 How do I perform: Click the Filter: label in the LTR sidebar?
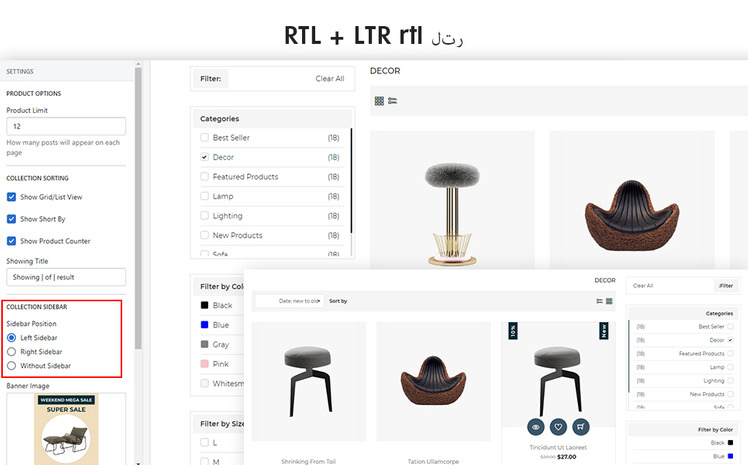coord(210,79)
